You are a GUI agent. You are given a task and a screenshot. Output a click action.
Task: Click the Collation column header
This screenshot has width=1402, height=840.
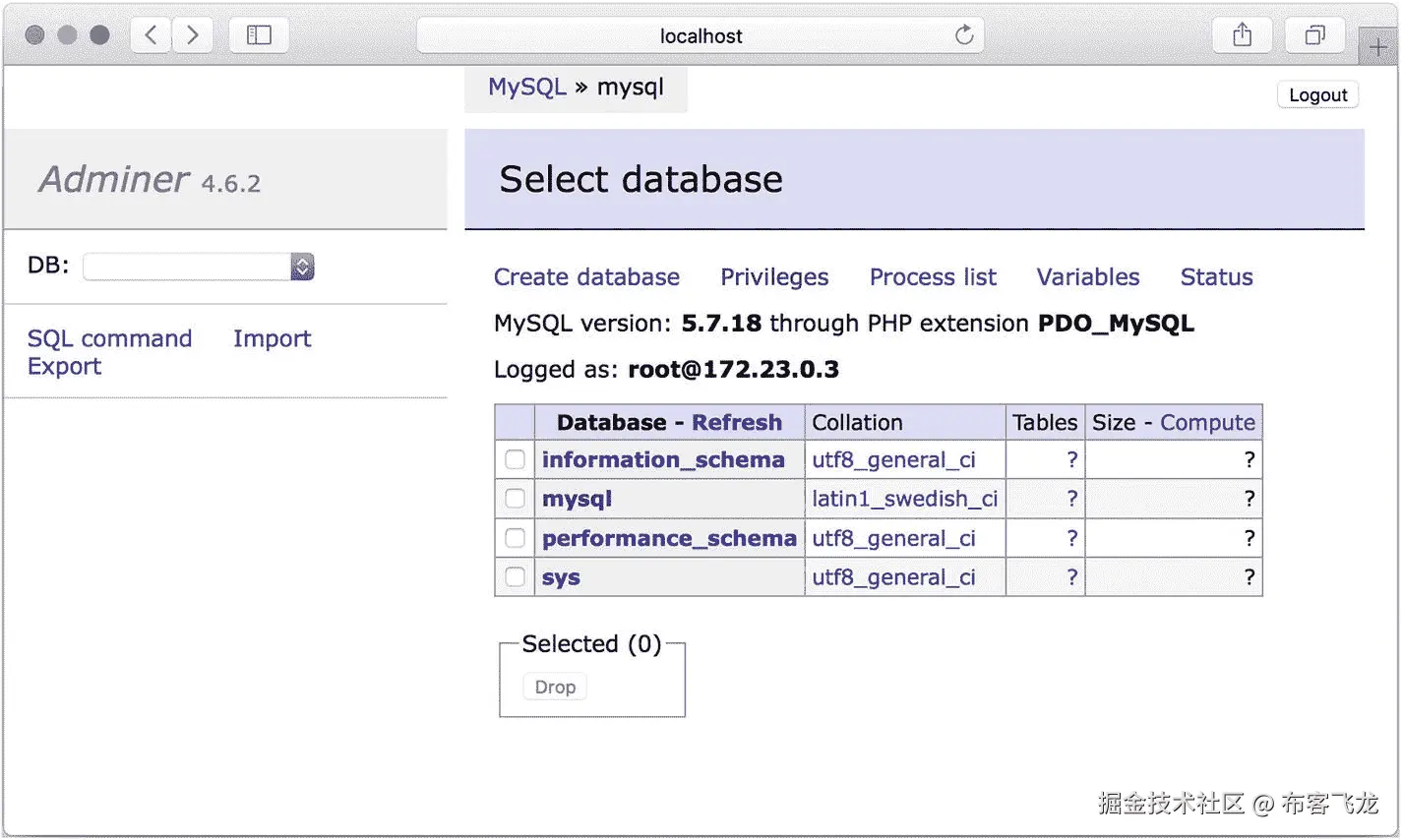857,422
